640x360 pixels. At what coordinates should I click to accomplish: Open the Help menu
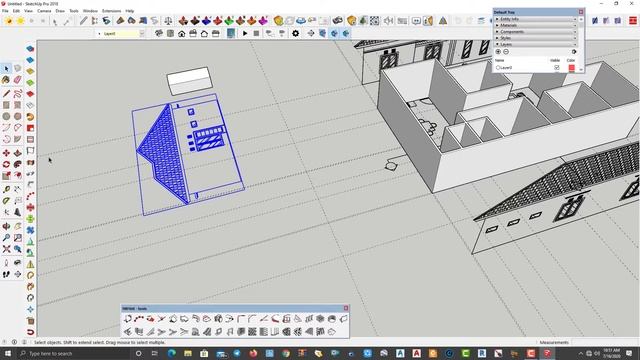coord(130,11)
